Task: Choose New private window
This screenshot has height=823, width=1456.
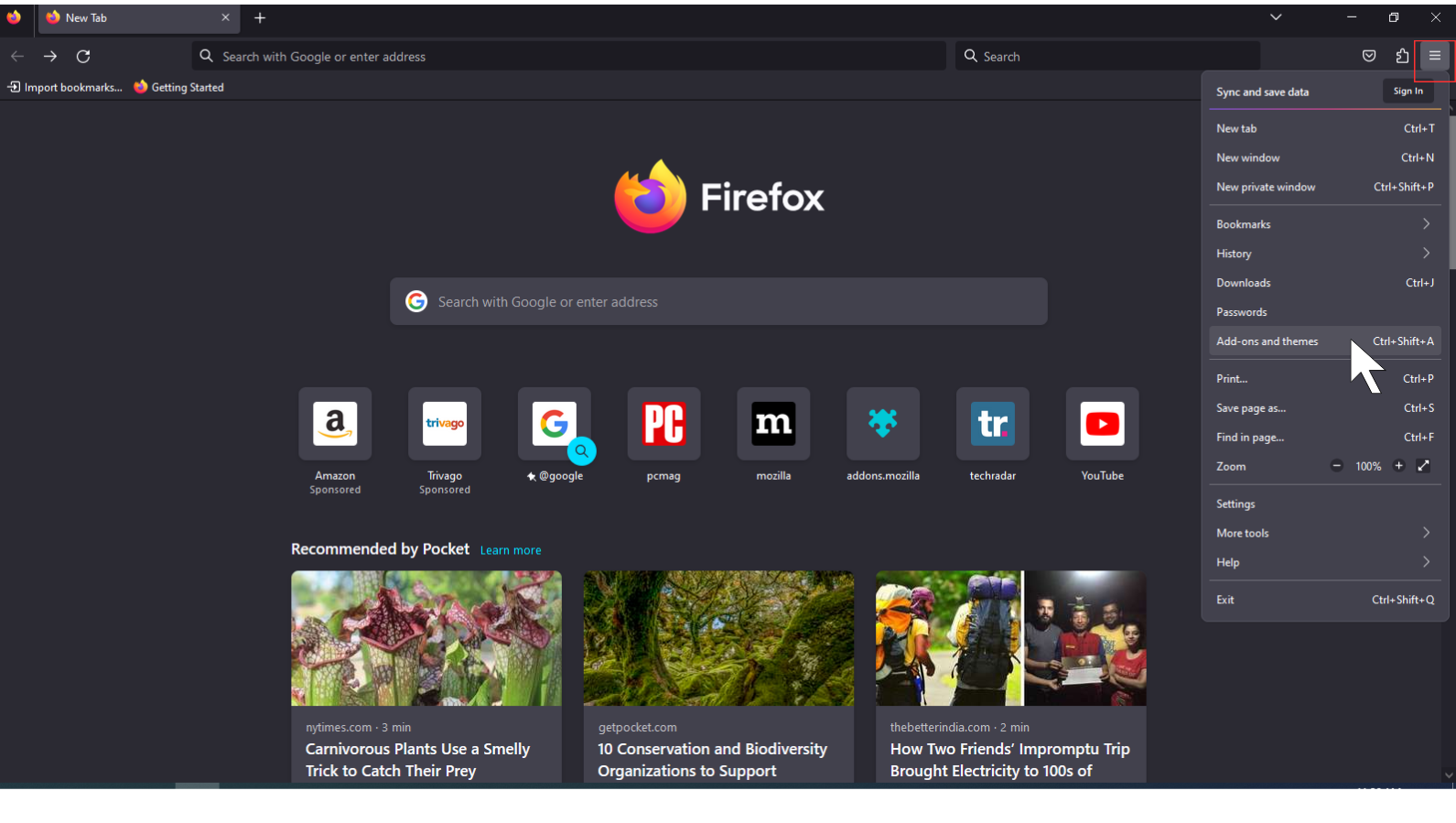Action: click(x=1324, y=187)
